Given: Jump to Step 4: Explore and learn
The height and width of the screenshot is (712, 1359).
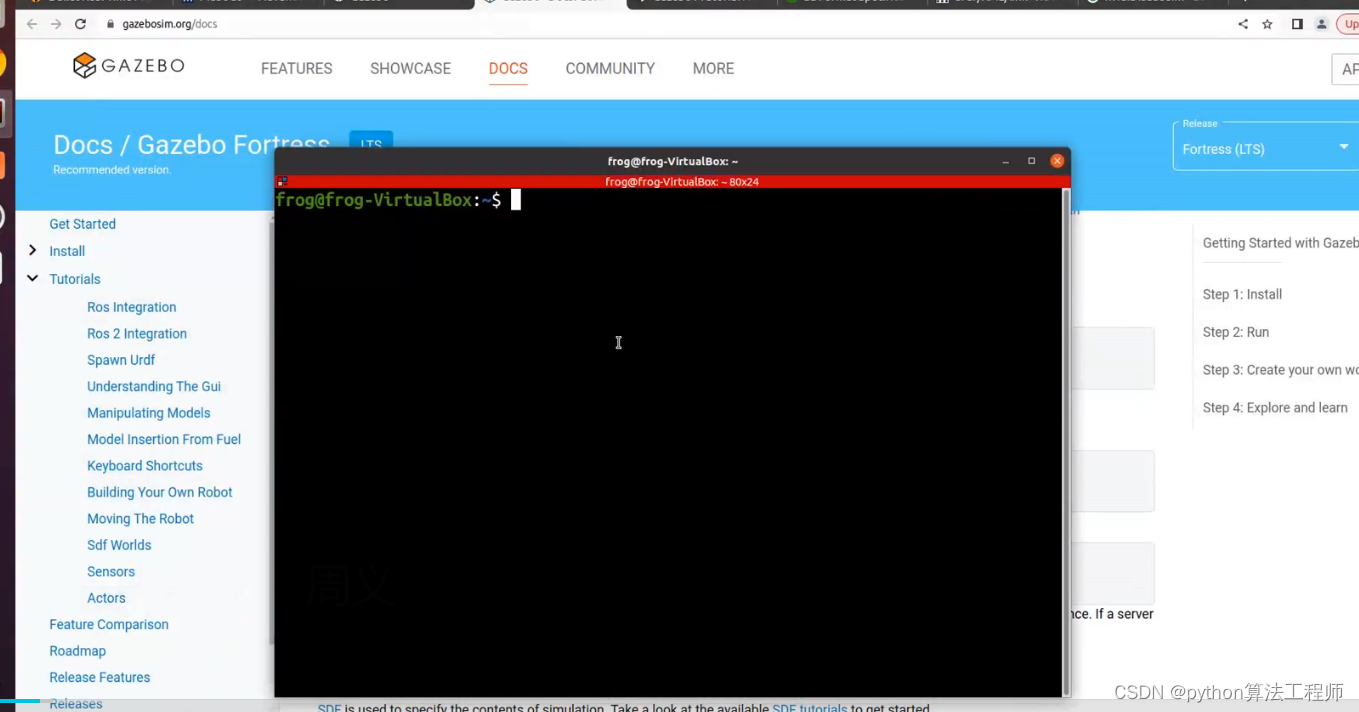Looking at the screenshot, I should point(1275,408).
